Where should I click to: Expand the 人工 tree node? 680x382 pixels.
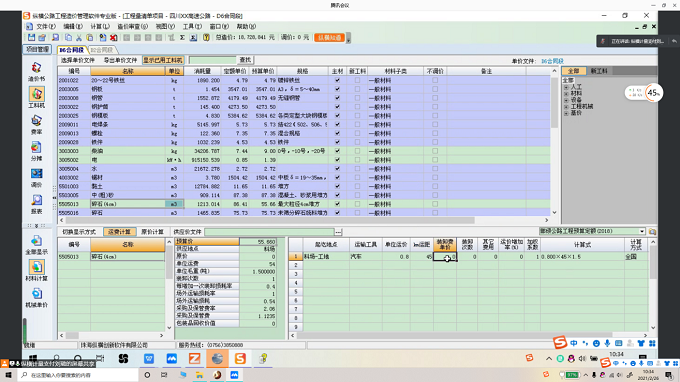[x=566, y=87]
